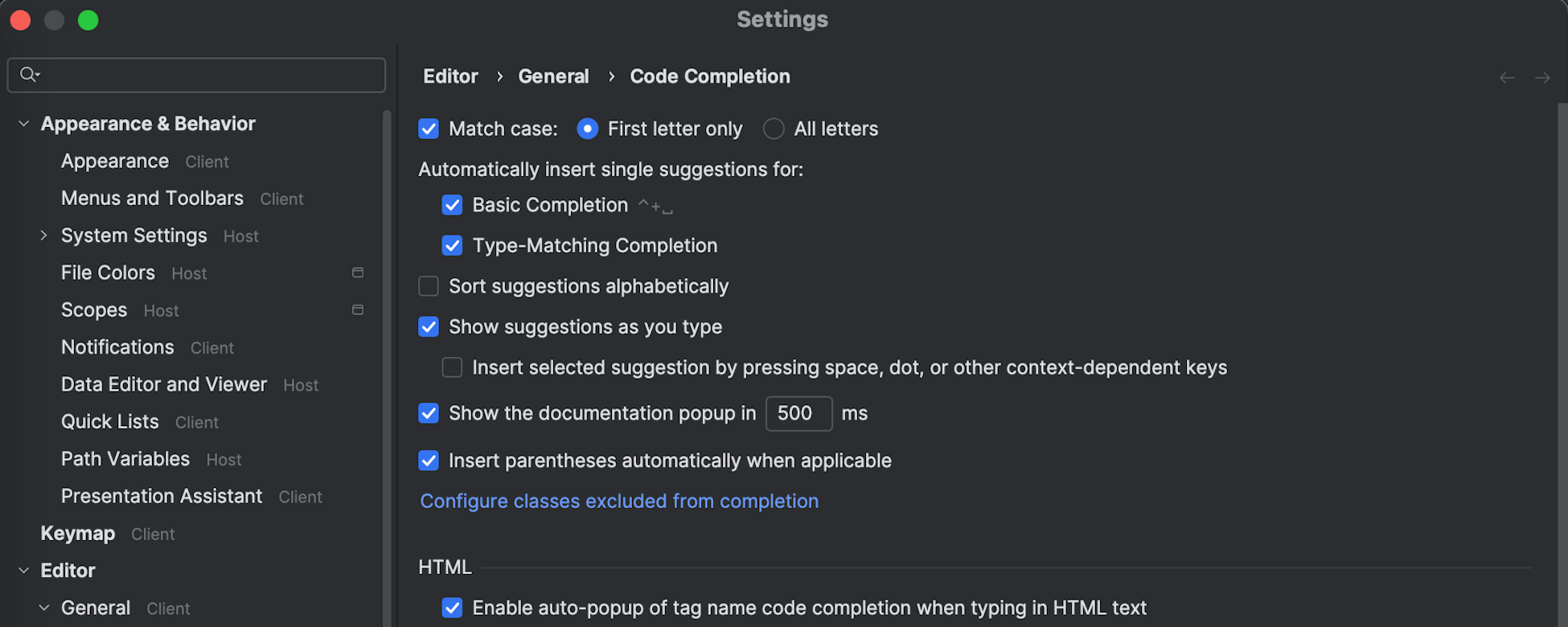The height and width of the screenshot is (627, 1568).
Task: Open Menus and Toolbars settings
Action: (x=152, y=199)
